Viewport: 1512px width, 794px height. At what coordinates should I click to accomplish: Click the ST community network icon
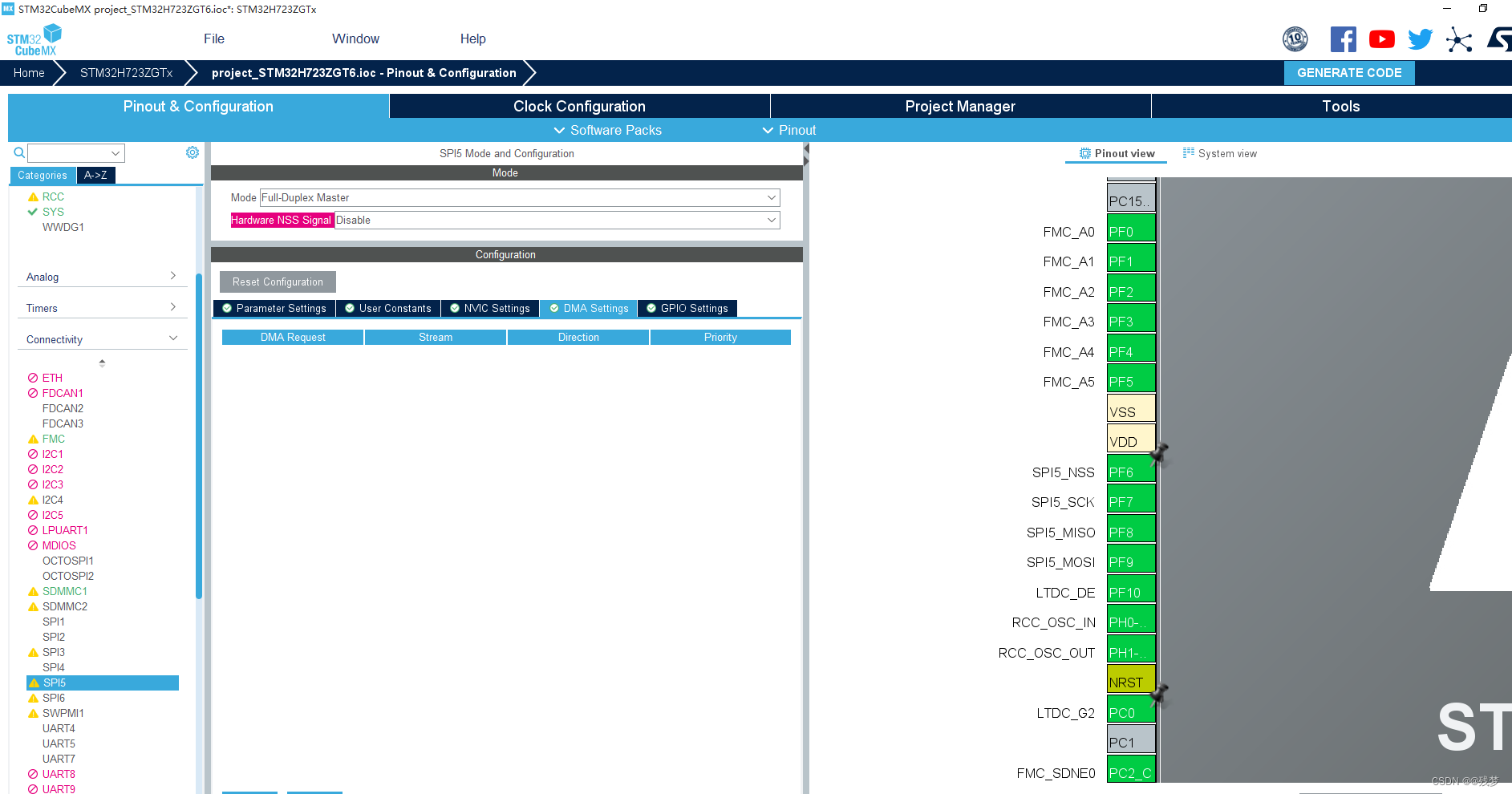click(1459, 39)
